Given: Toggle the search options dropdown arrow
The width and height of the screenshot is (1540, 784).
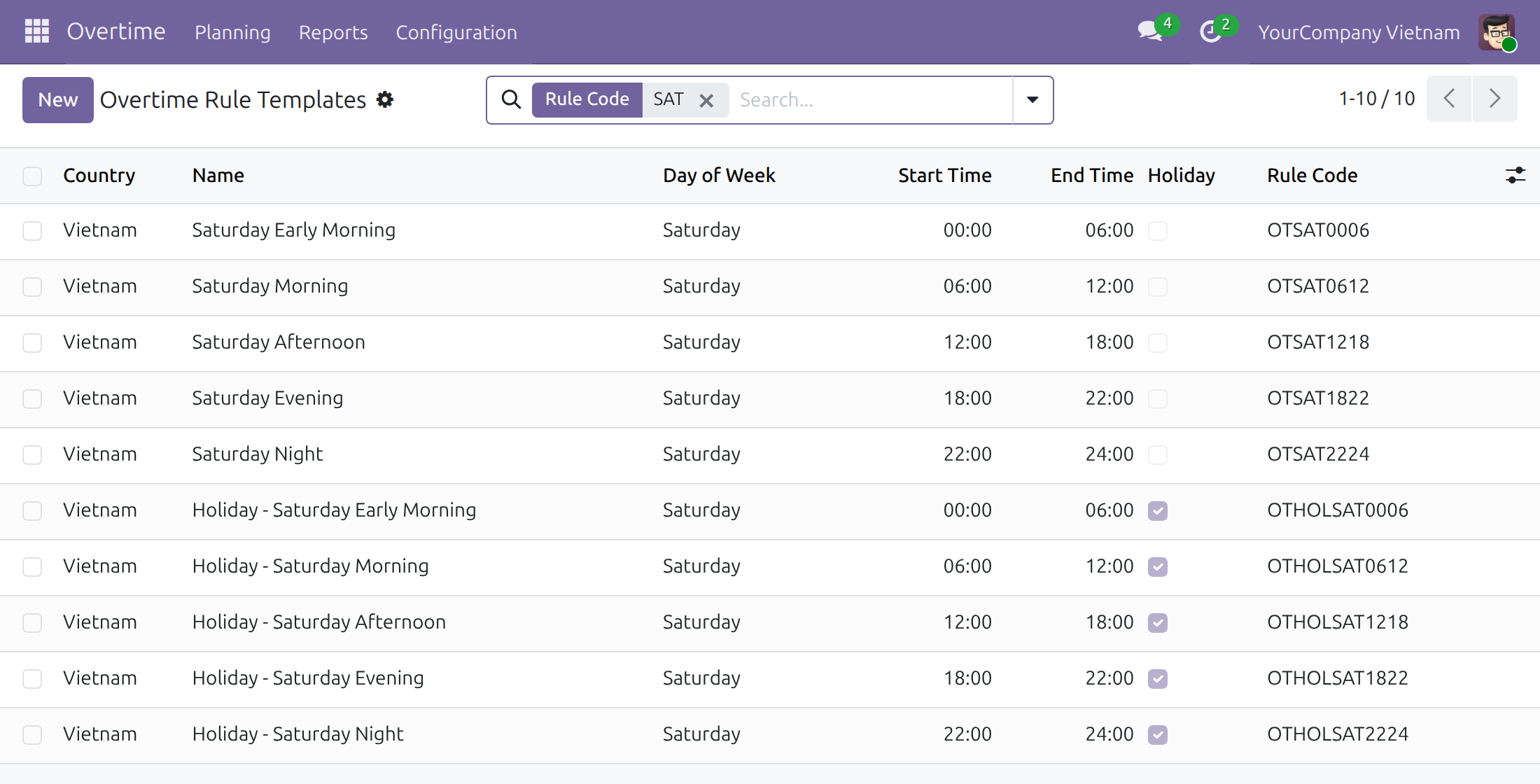Looking at the screenshot, I should (1032, 99).
